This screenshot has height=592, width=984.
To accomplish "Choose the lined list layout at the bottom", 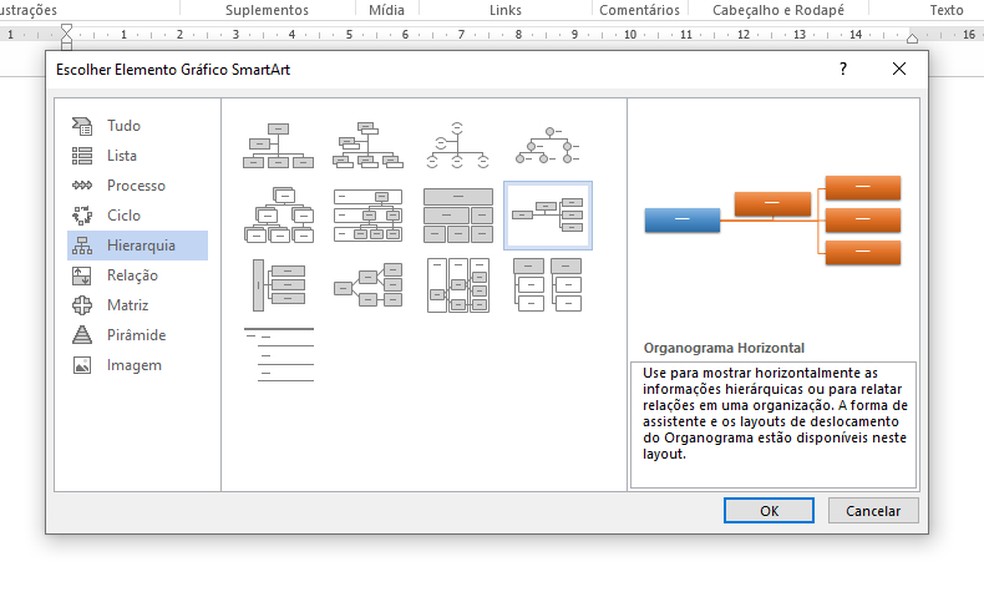I will pos(279,356).
